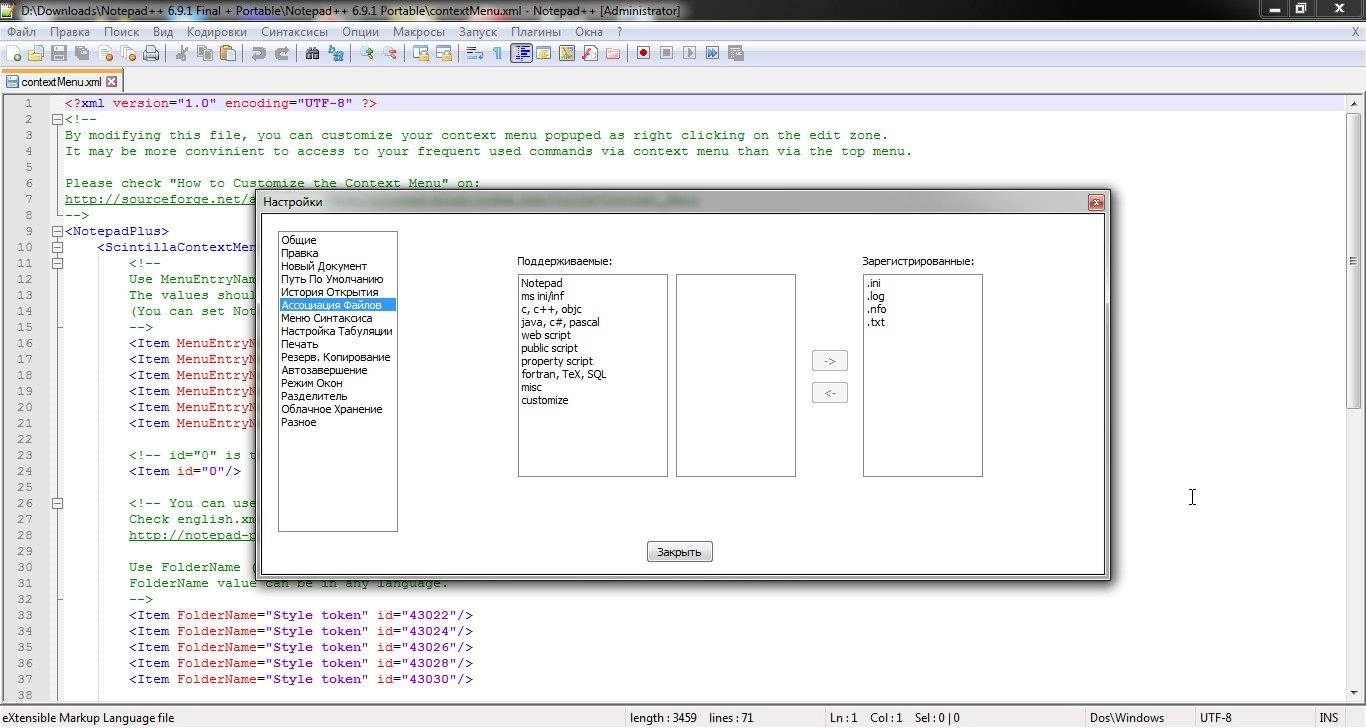Select Новый Документ in settings list

337,266
